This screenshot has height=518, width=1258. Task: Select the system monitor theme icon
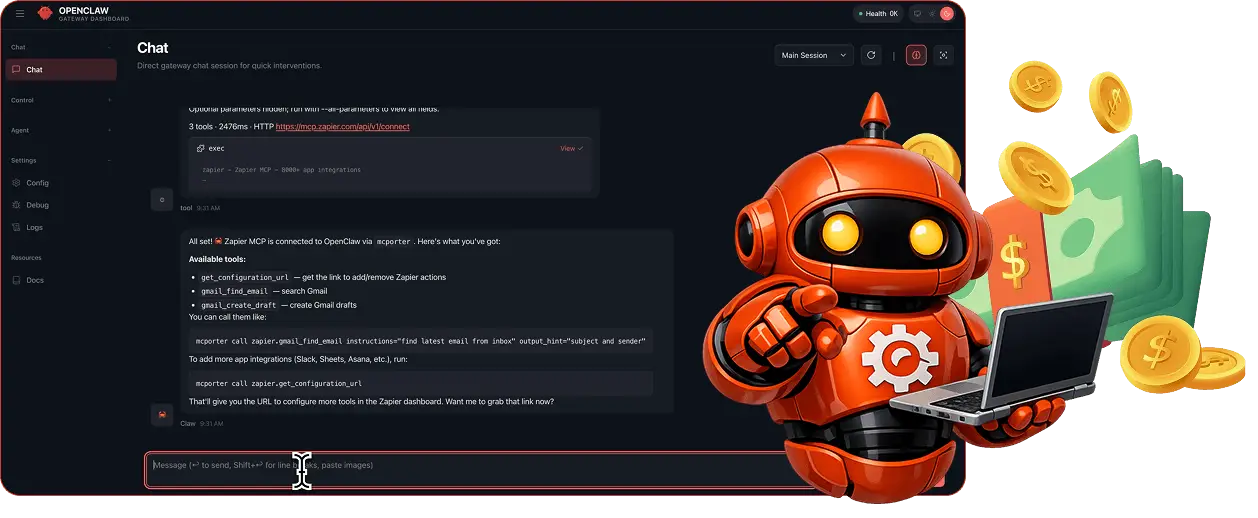918,14
